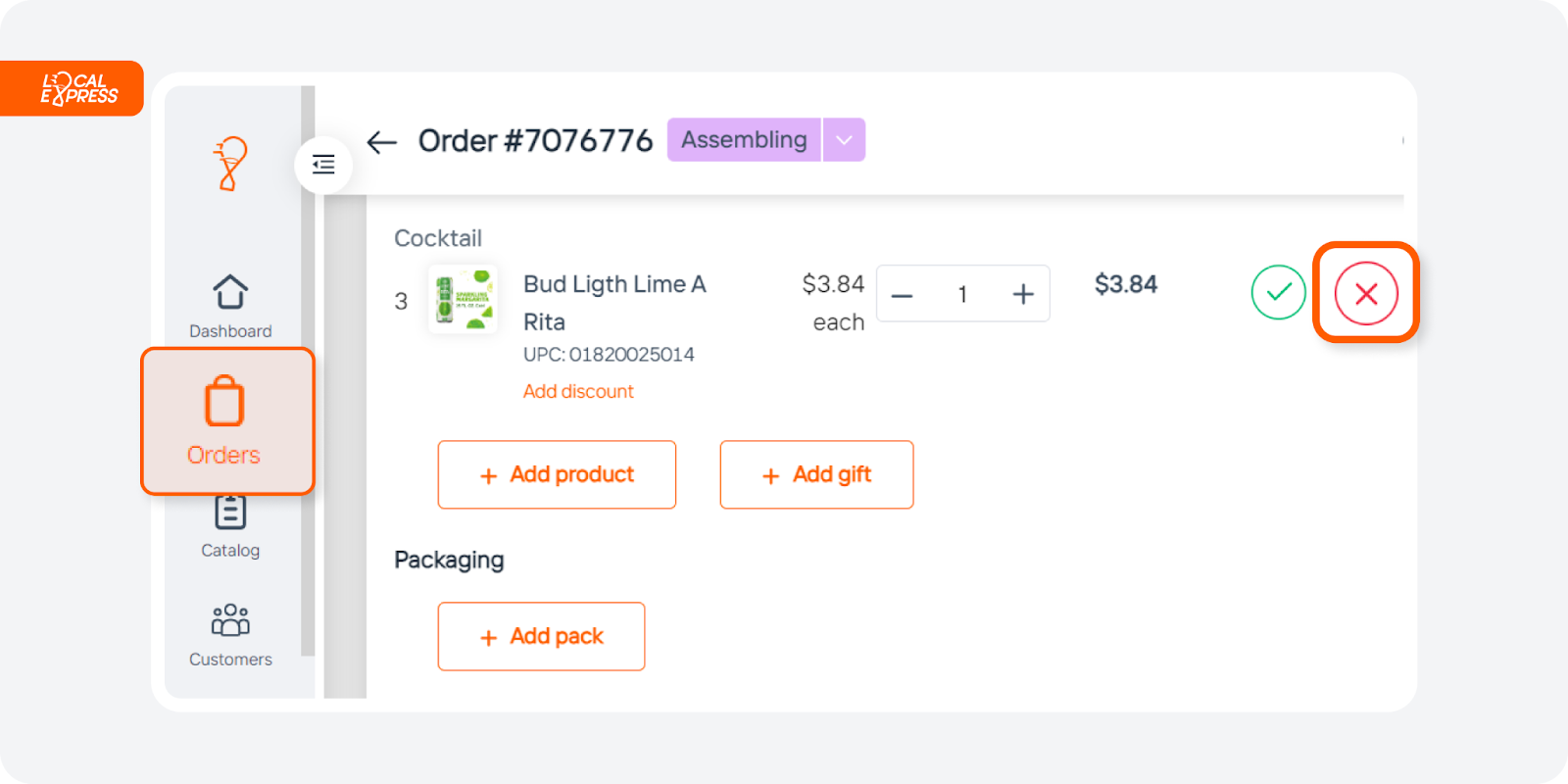Viewport: 1568px width, 784px height.
Task: Decrease quantity with minus button
Action: (903, 294)
